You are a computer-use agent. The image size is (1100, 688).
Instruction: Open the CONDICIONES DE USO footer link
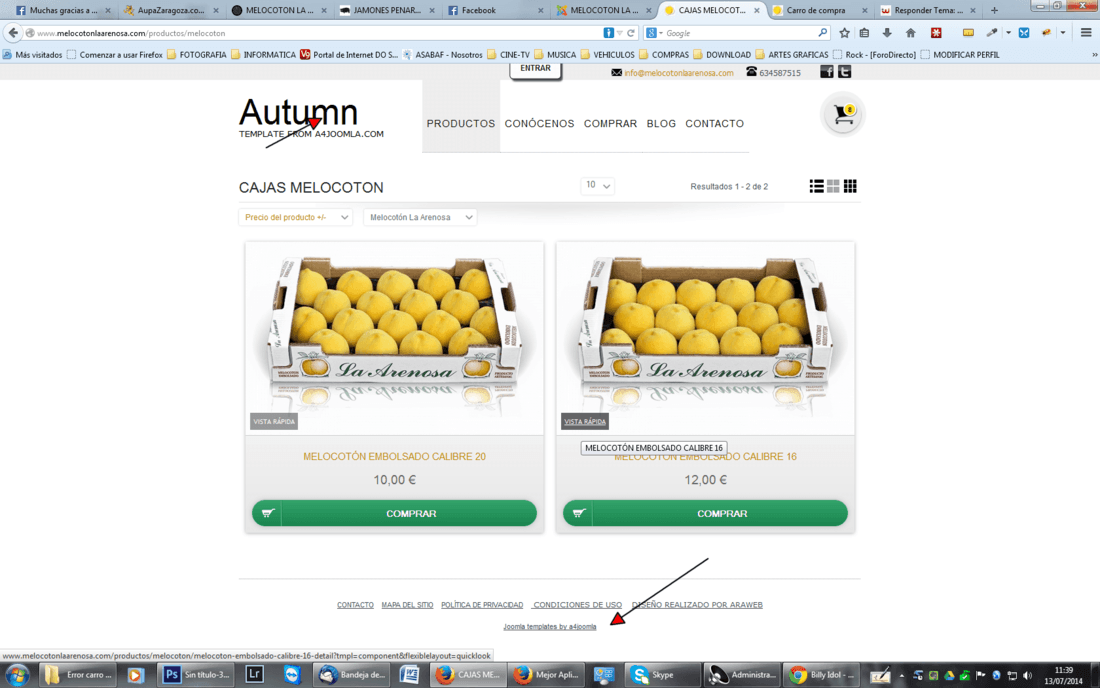click(577, 605)
